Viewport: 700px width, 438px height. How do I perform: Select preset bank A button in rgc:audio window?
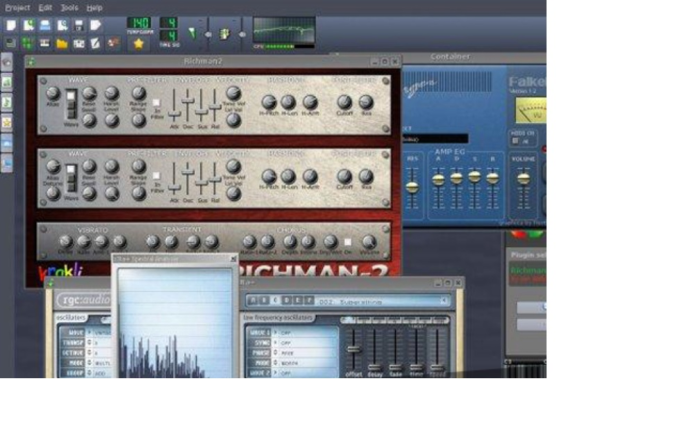253,301
